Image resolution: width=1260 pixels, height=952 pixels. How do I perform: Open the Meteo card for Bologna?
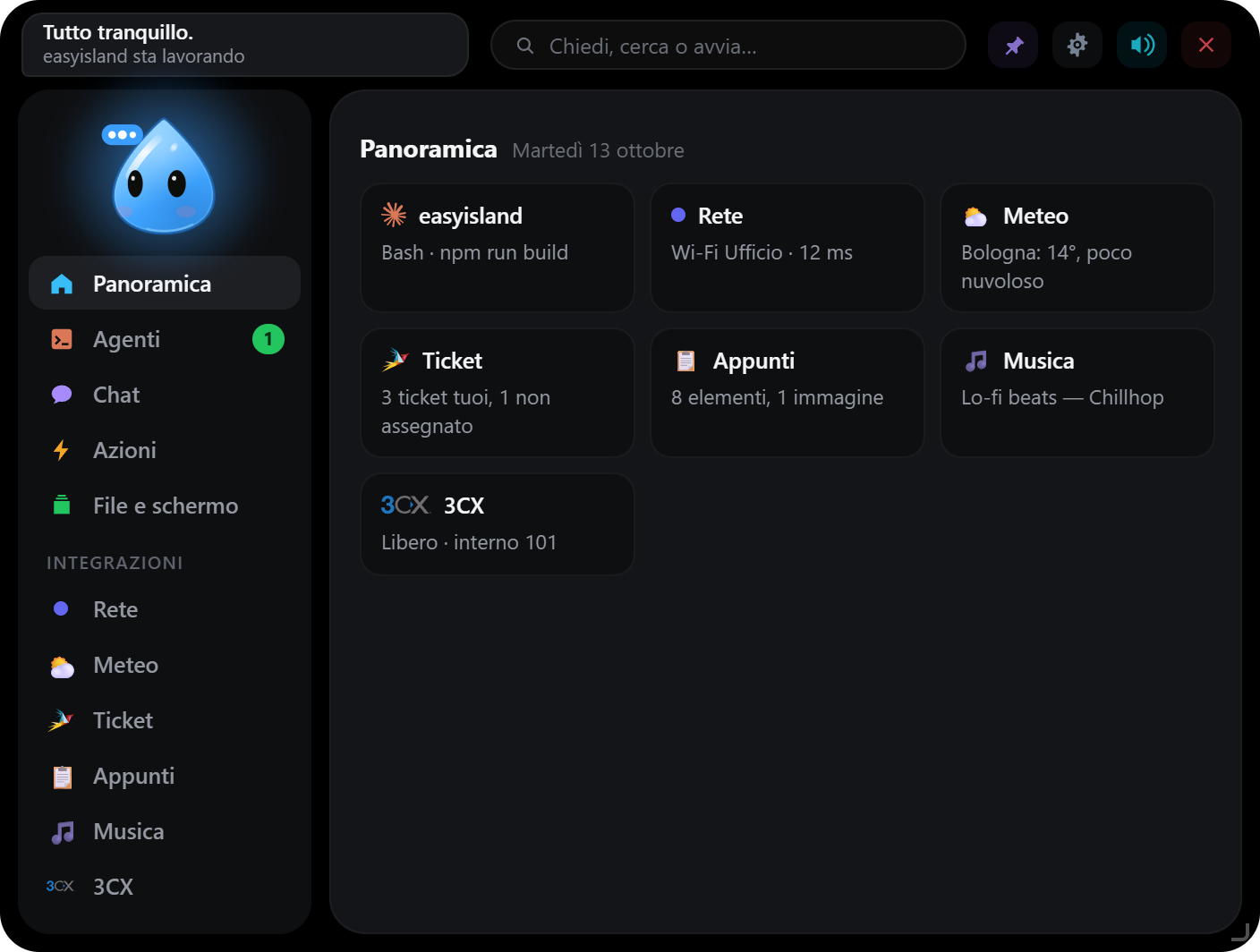(1077, 248)
